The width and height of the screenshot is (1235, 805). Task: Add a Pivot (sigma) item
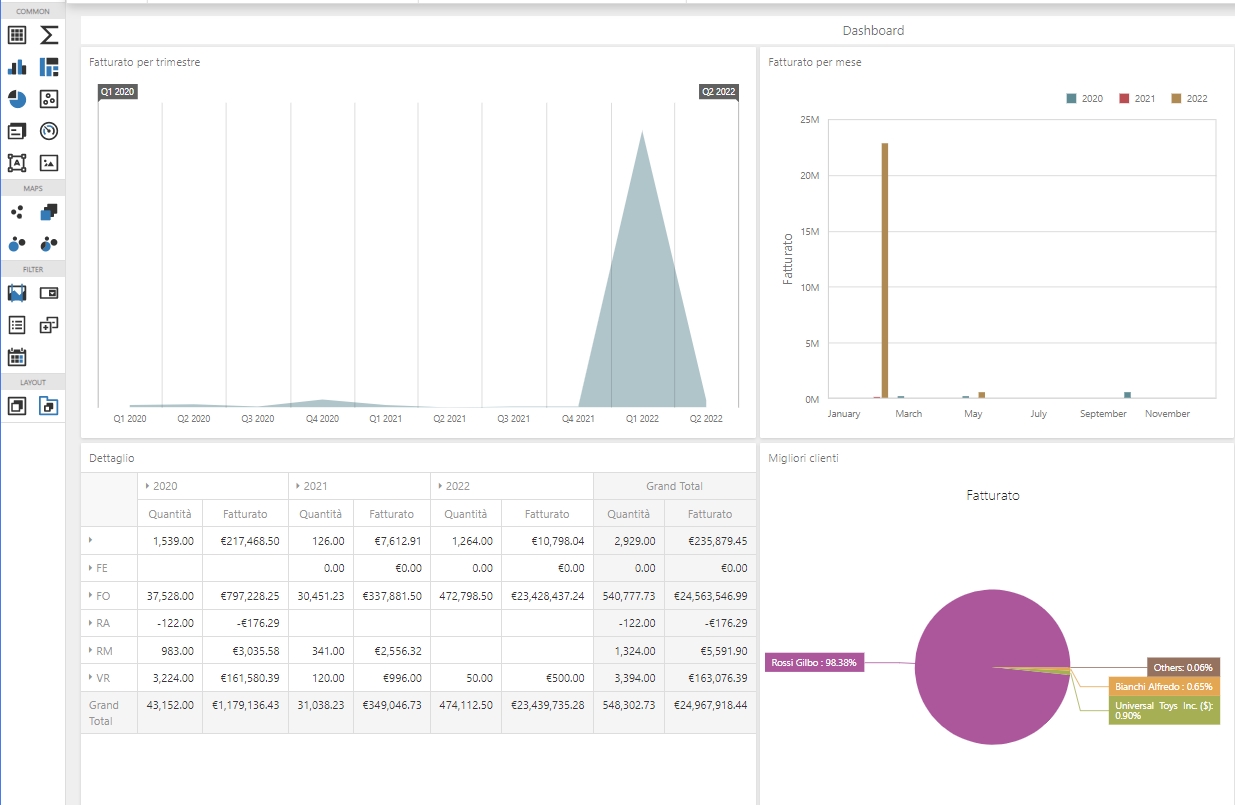click(x=49, y=36)
